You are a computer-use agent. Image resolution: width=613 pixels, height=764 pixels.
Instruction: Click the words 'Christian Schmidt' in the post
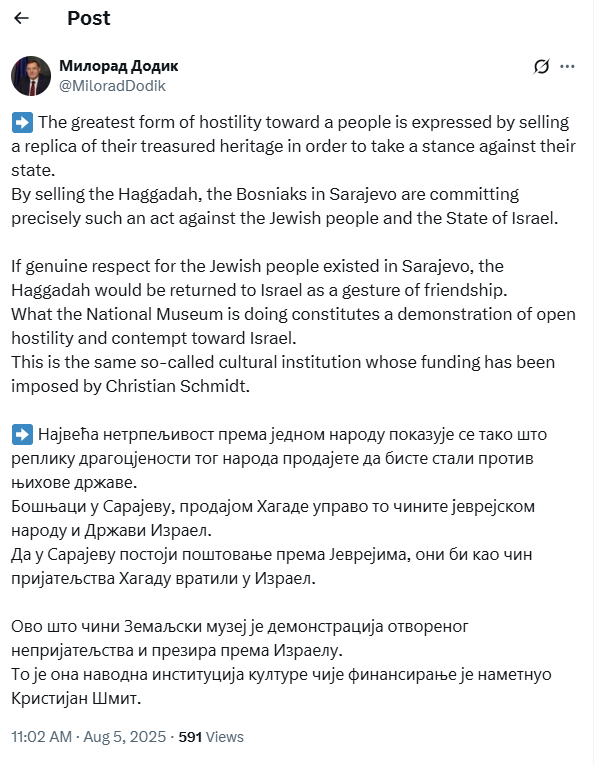[x=177, y=386]
